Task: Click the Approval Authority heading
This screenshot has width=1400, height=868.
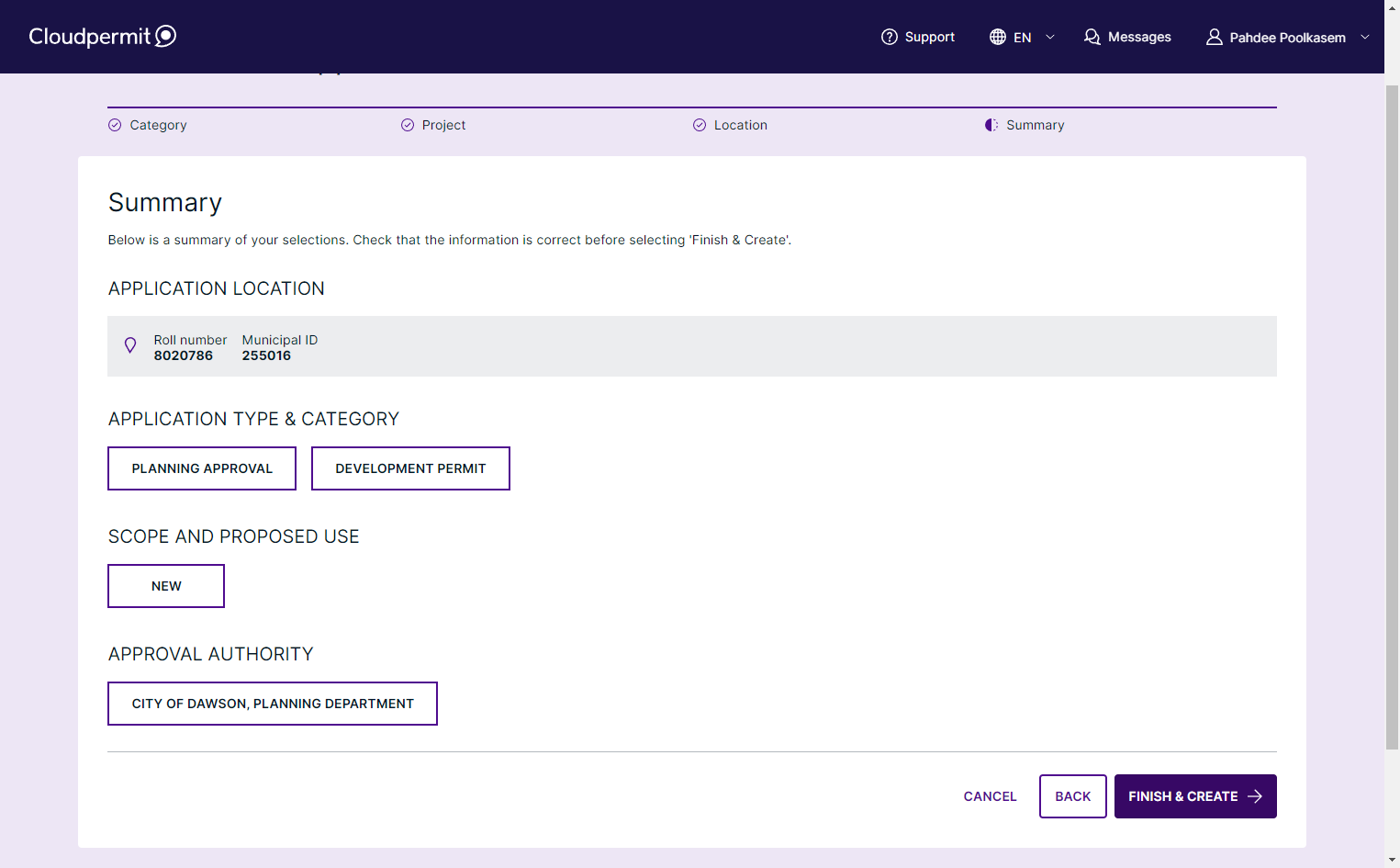Action: click(211, 654)
